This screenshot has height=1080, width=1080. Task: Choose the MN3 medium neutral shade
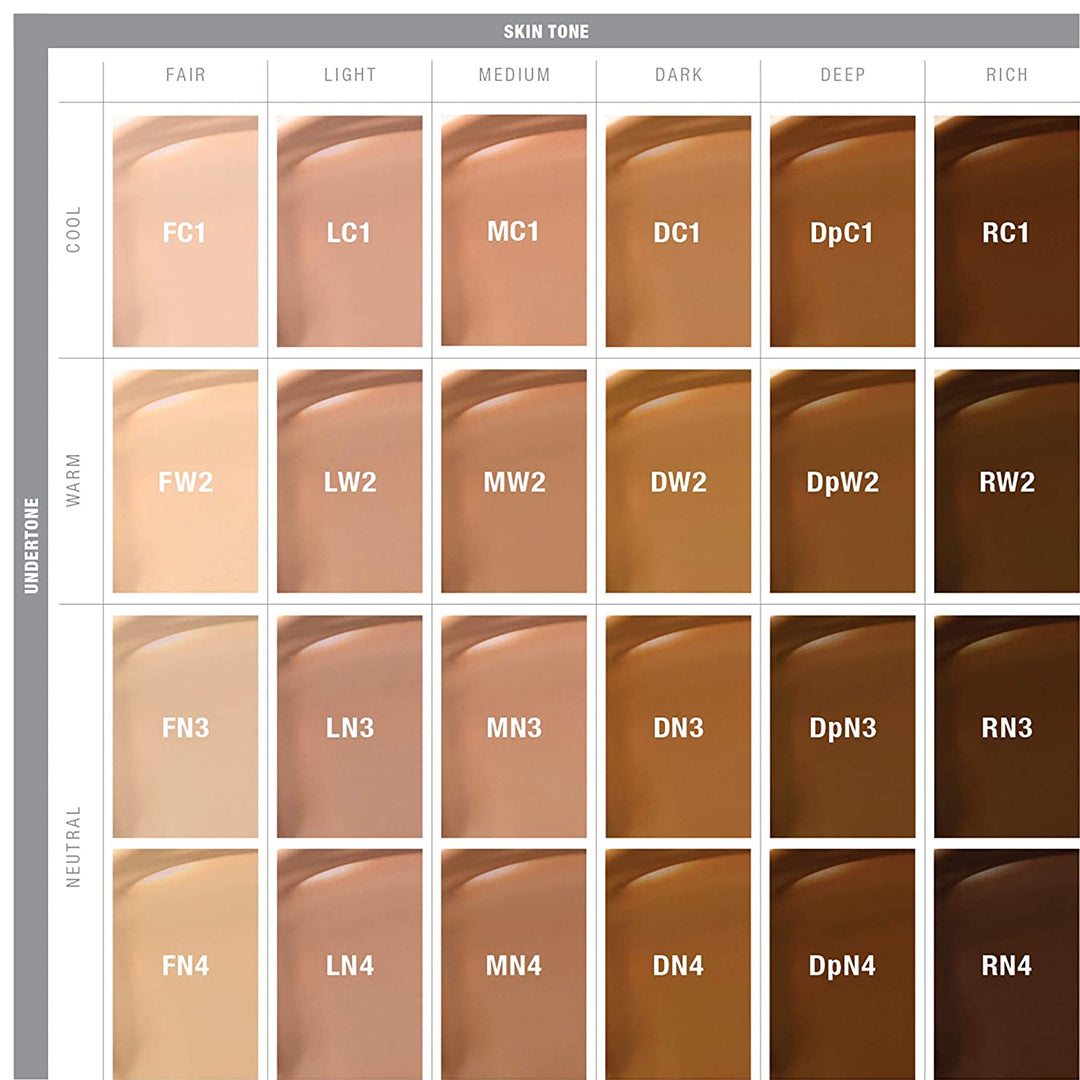point(513,727)
